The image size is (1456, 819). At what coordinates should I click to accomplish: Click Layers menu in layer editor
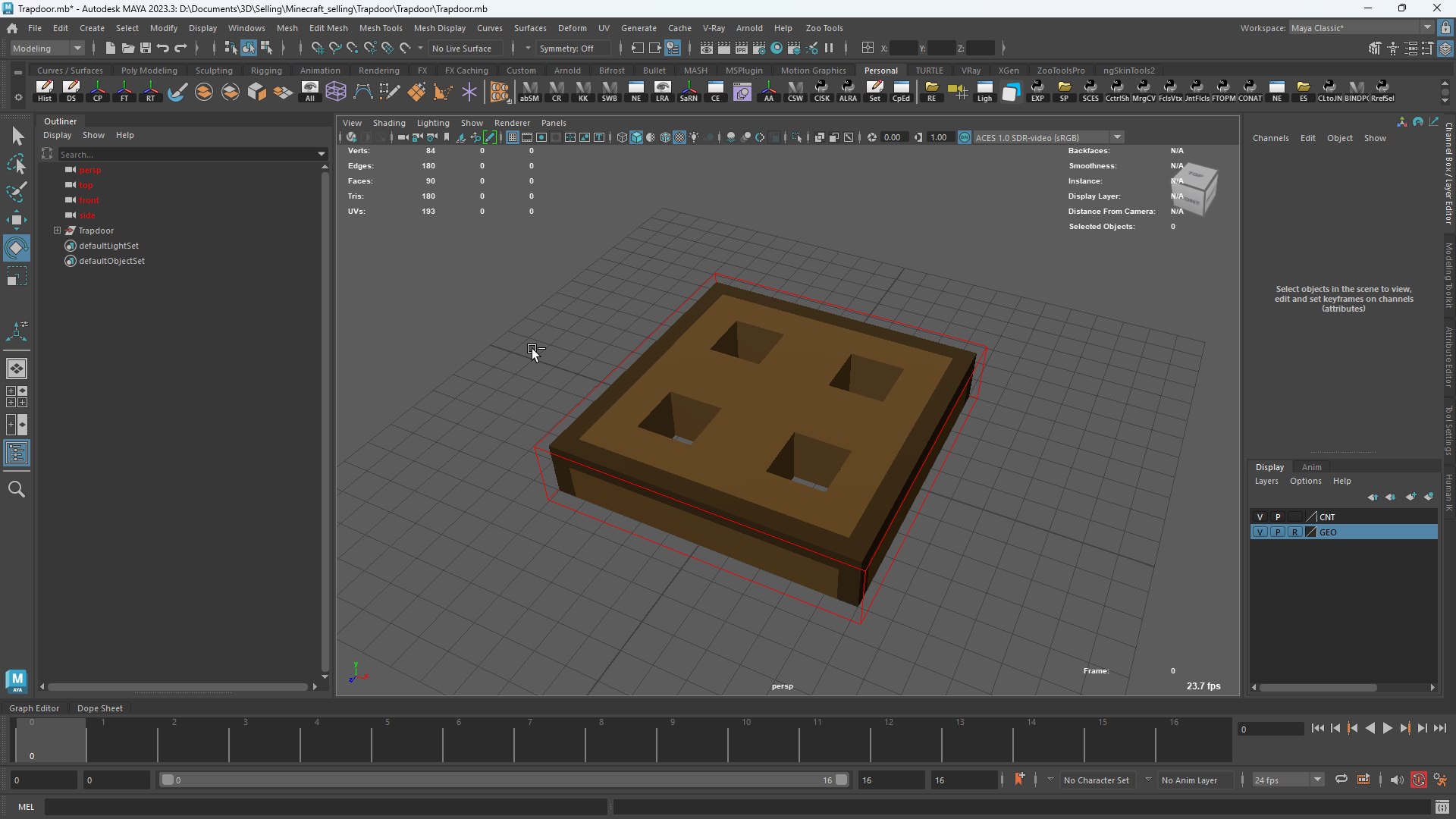pos(1266,481)
